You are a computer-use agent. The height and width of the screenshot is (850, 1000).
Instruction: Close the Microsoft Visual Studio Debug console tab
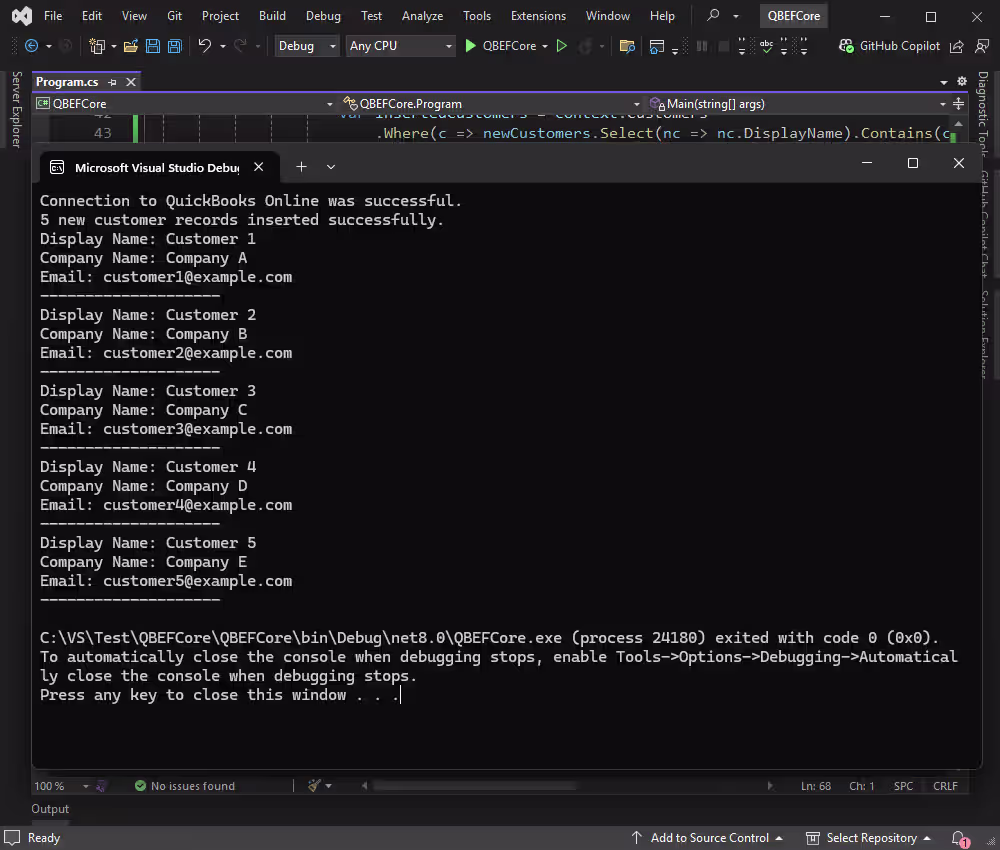click(x=258, y=166)
